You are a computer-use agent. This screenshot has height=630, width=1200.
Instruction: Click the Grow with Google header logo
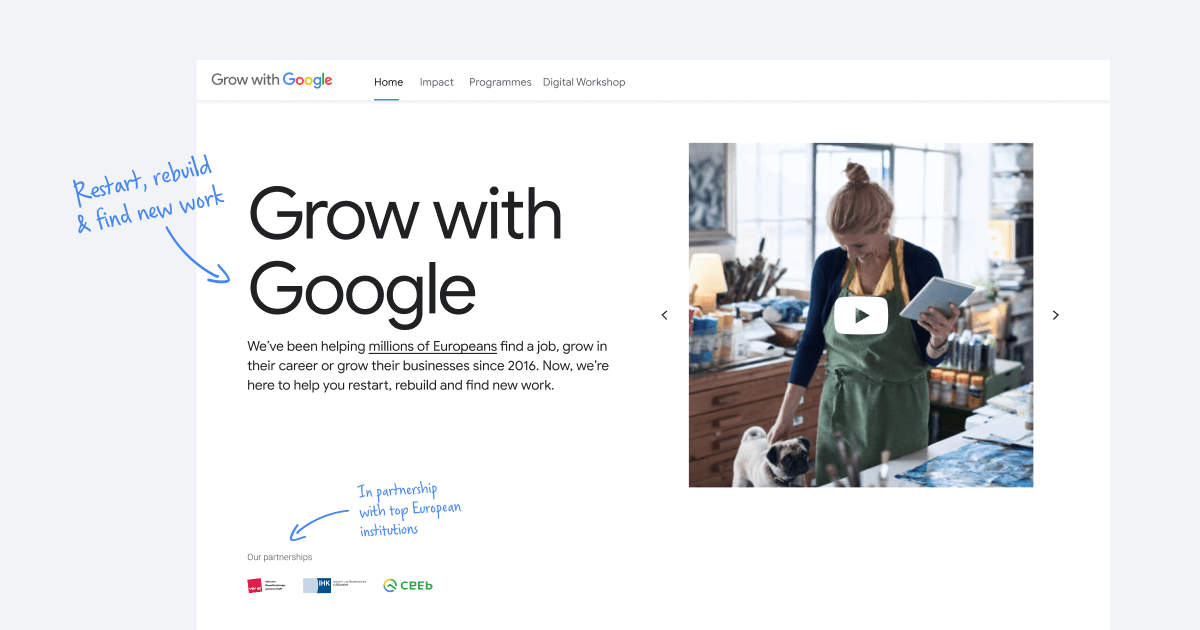click(271, 80)
